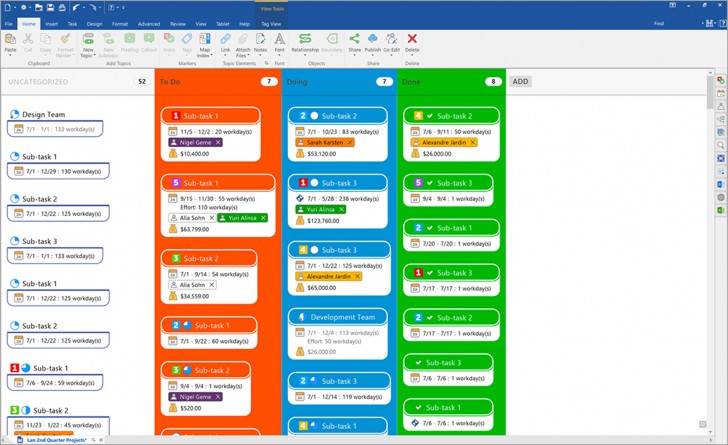Close the Lan 2nd Quarter Projects tab
The height and width of the screenshot is (445, 728).
[x=101, y=439]
